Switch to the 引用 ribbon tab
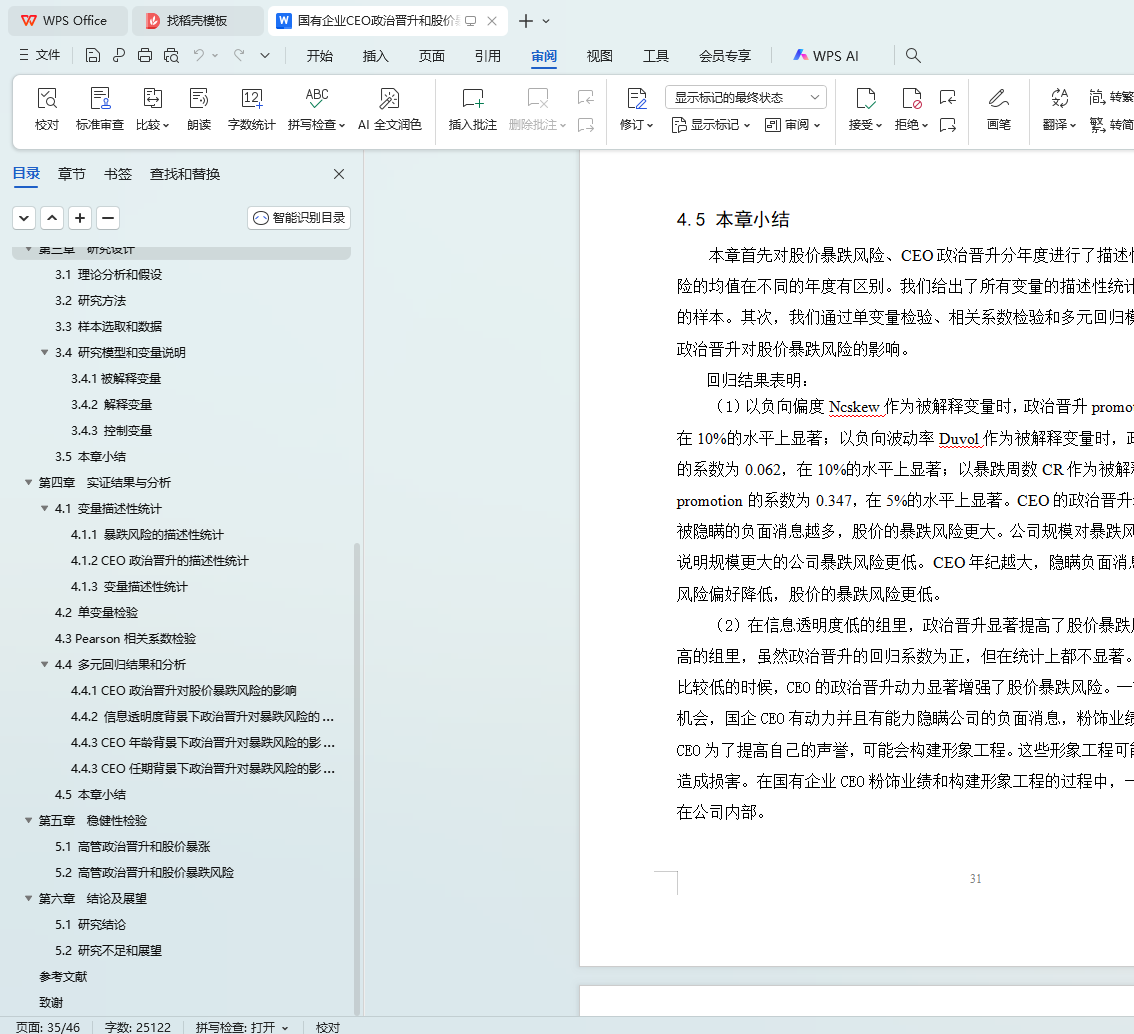1134x1034 pixels. pos(487,56)
